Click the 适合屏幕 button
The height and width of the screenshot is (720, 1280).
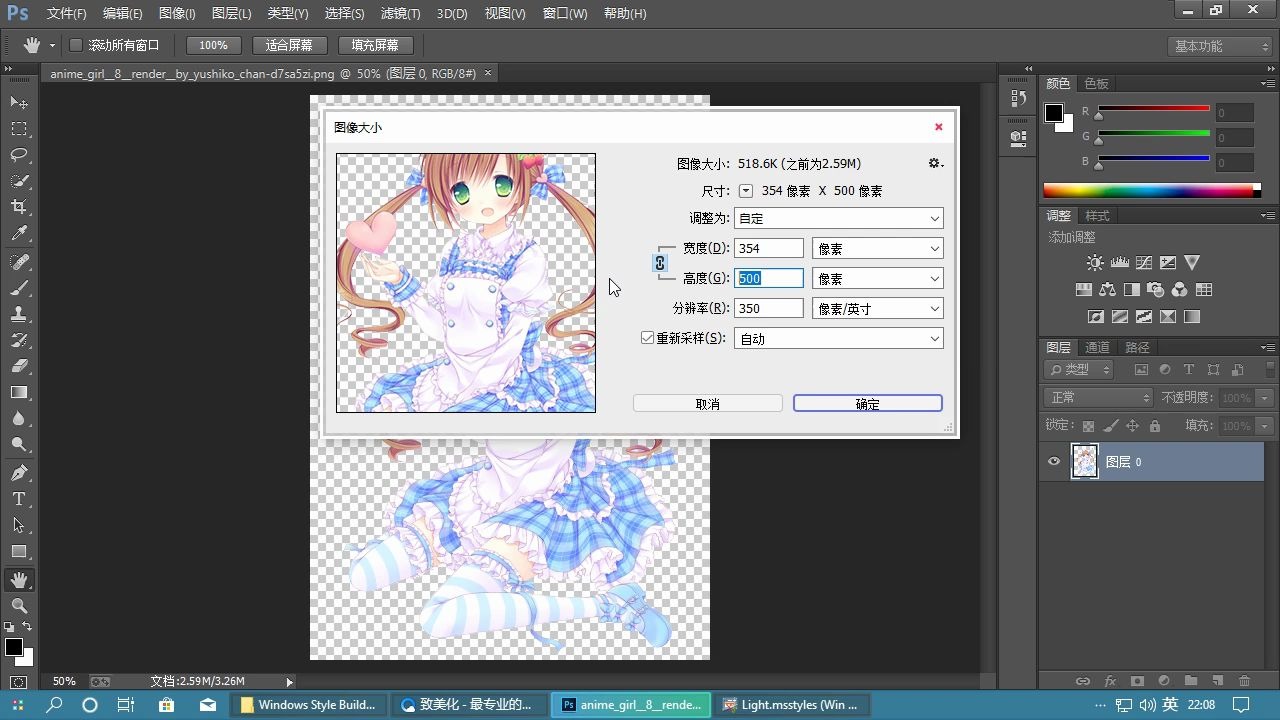click(x=289, y=45)
